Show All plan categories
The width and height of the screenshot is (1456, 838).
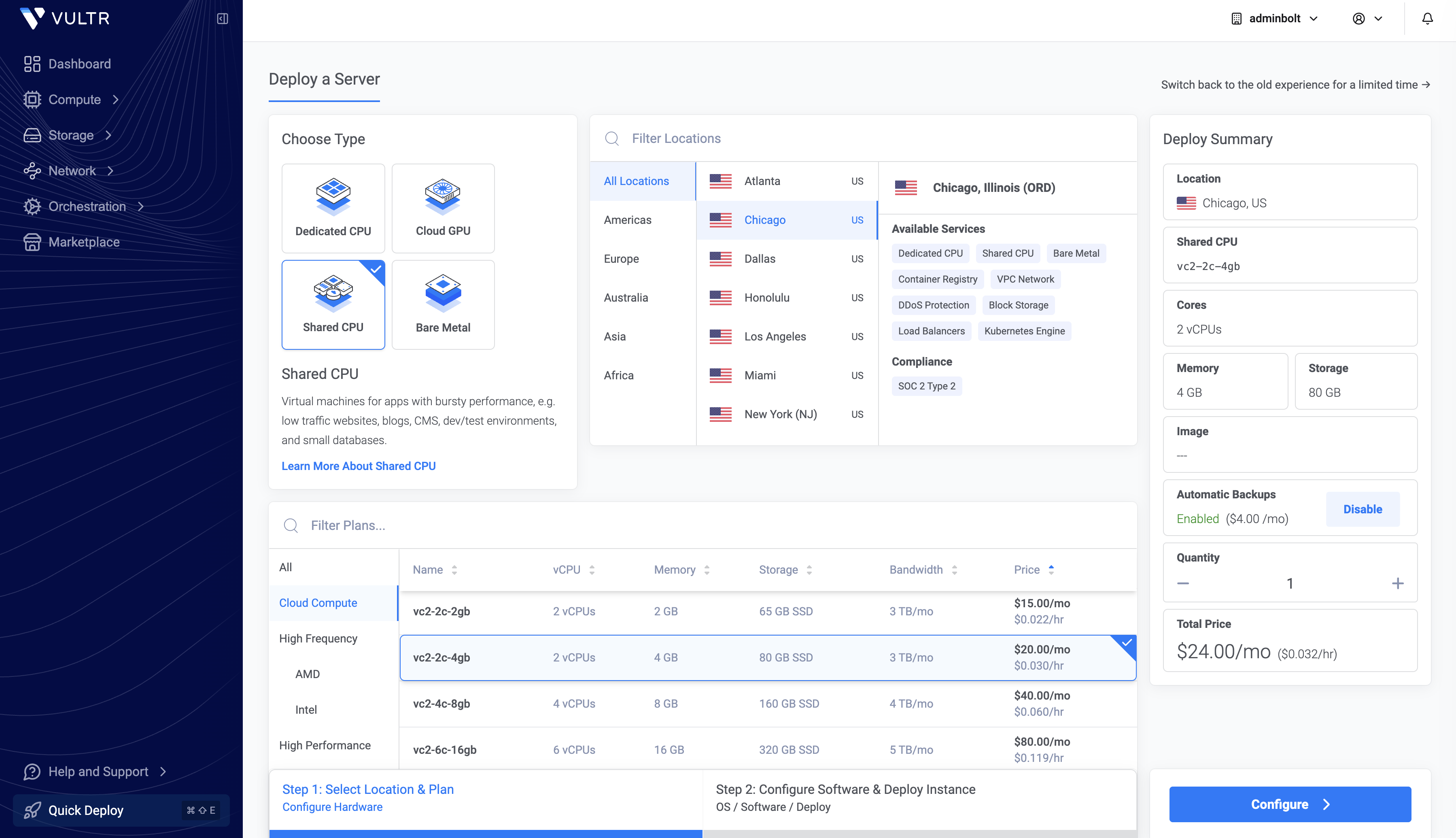click(x=334, y=568)
